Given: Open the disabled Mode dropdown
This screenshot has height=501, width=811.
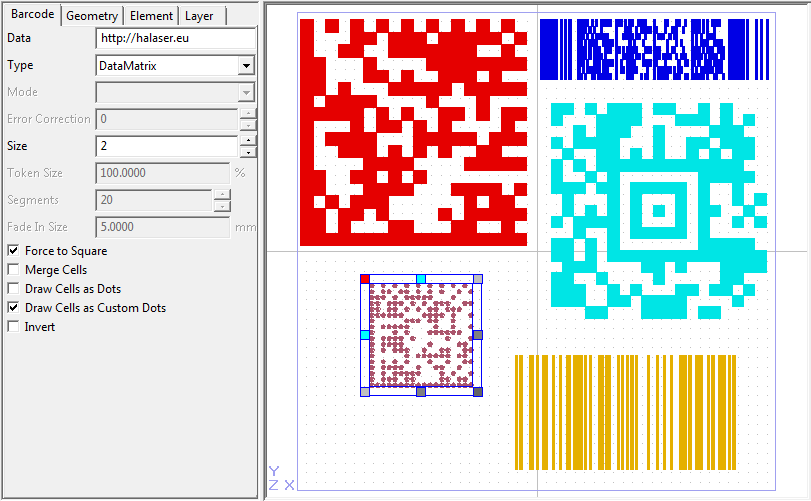Looking at the screenshot, I should [175, 93].
